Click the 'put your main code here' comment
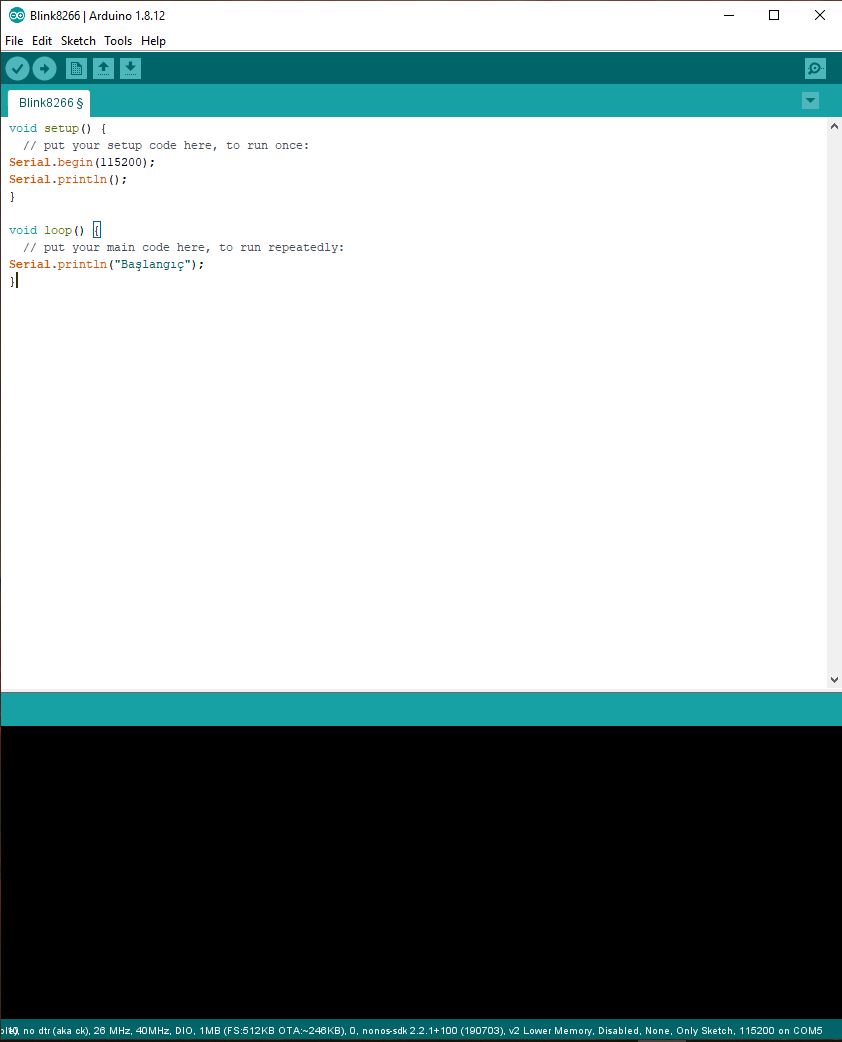 point(183,247)
